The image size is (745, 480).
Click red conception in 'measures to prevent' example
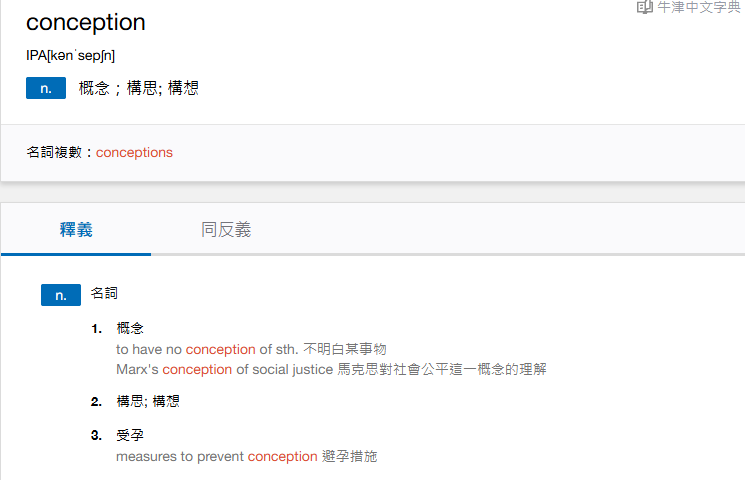point(282,457)
